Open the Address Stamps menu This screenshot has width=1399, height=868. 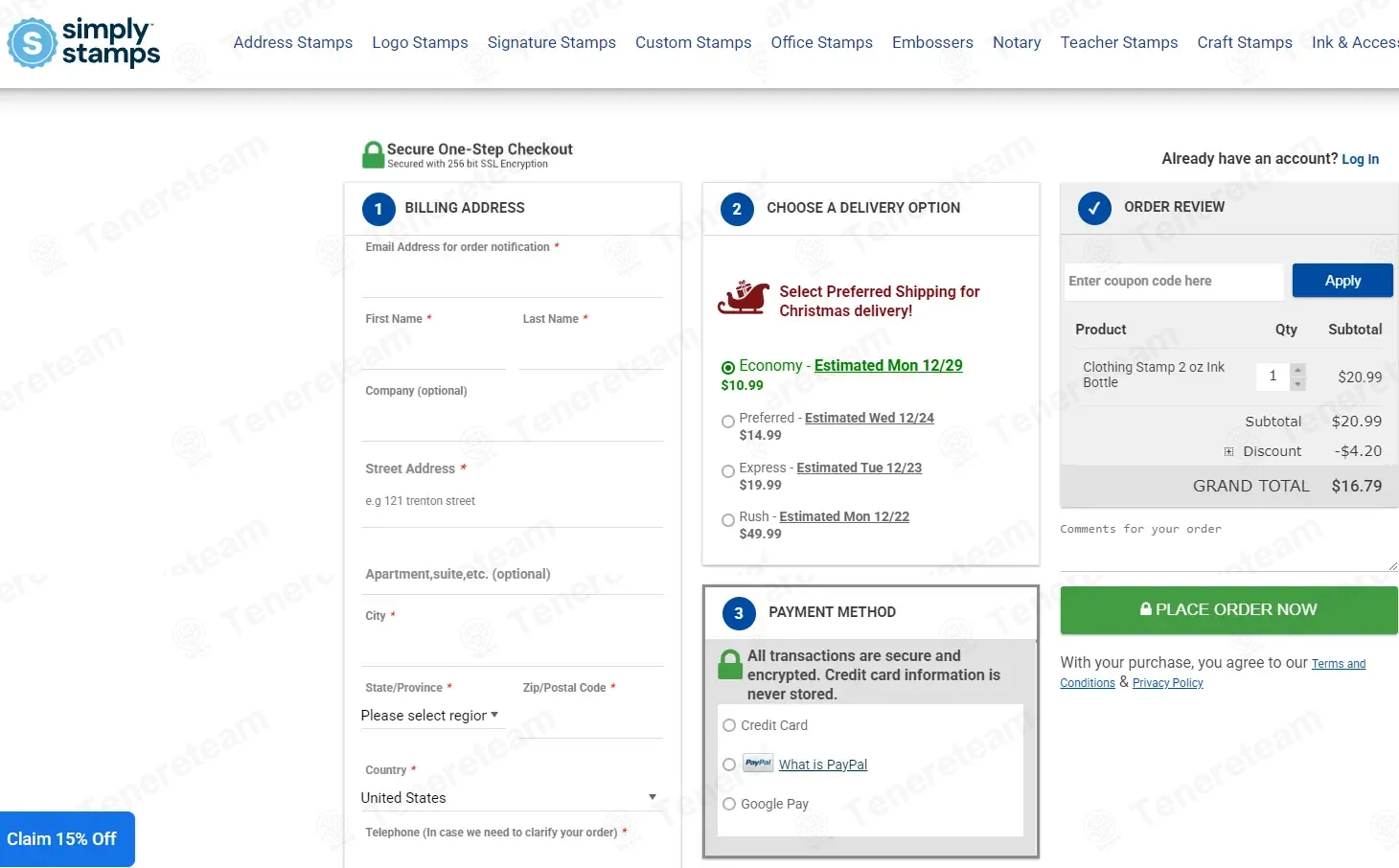pos(292,42)
